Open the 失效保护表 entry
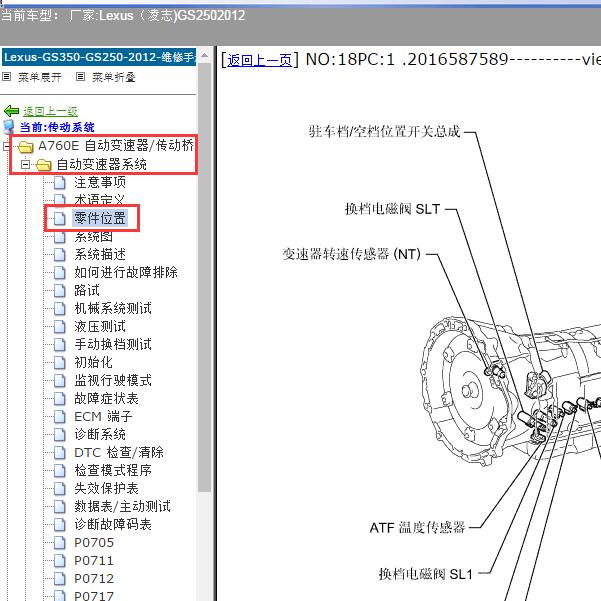Screen dimensions: 601x601 pyautogui.click(x=107, y=489)
